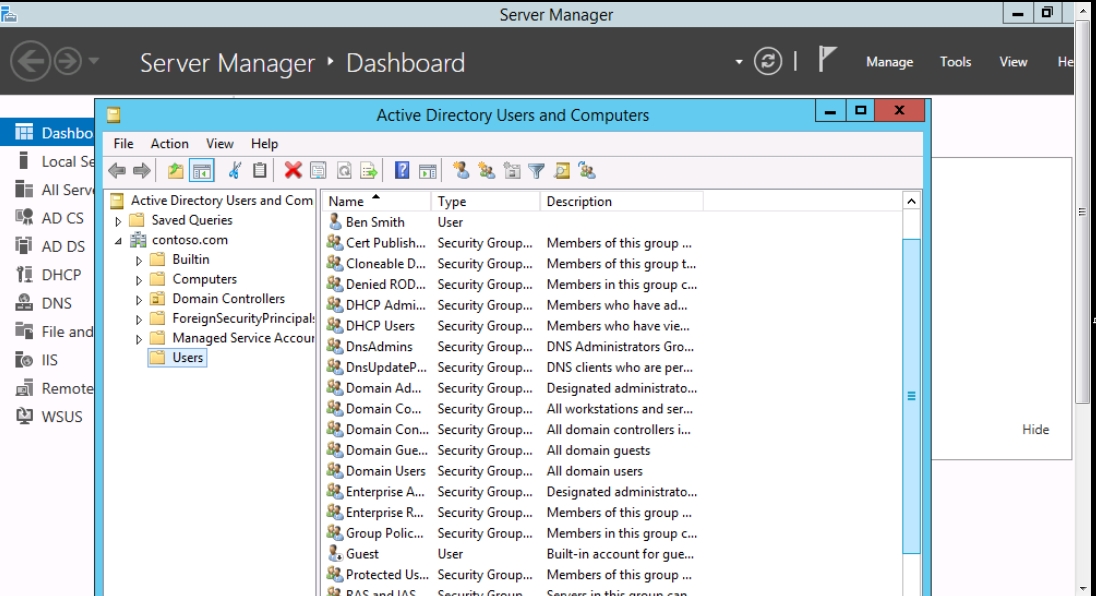This screenshot has width=1096, height=596.
Task: Click the Paste clipboard icon
Action: click(259, 170)
